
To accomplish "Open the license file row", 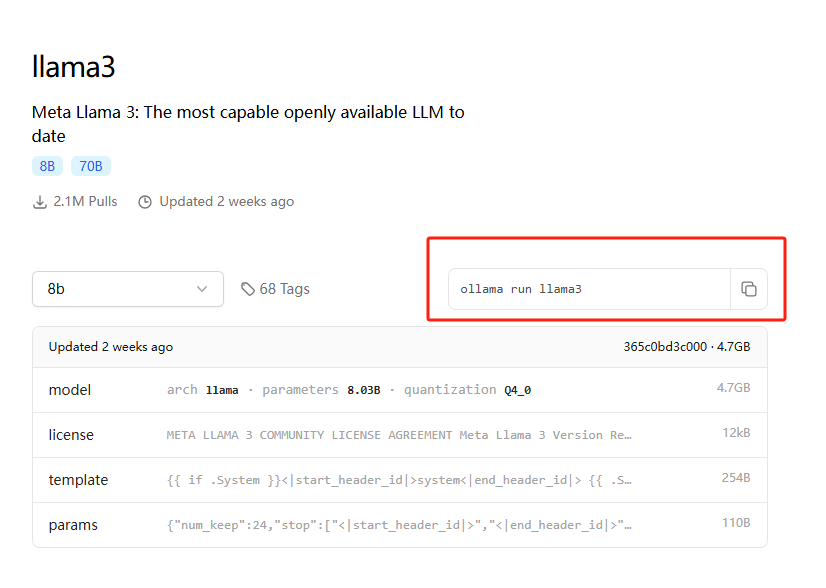I will [x=399, y=435].
